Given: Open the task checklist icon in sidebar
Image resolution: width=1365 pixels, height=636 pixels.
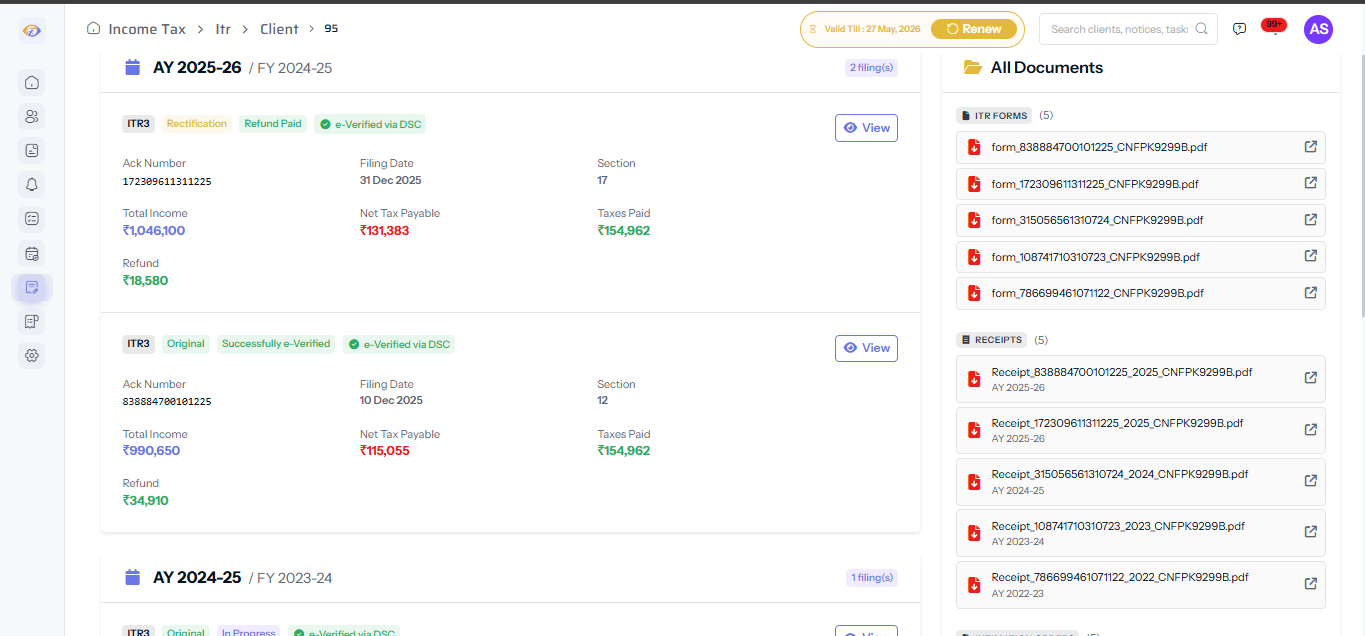Looking at the screenshot, I should [x=32, y=218].
